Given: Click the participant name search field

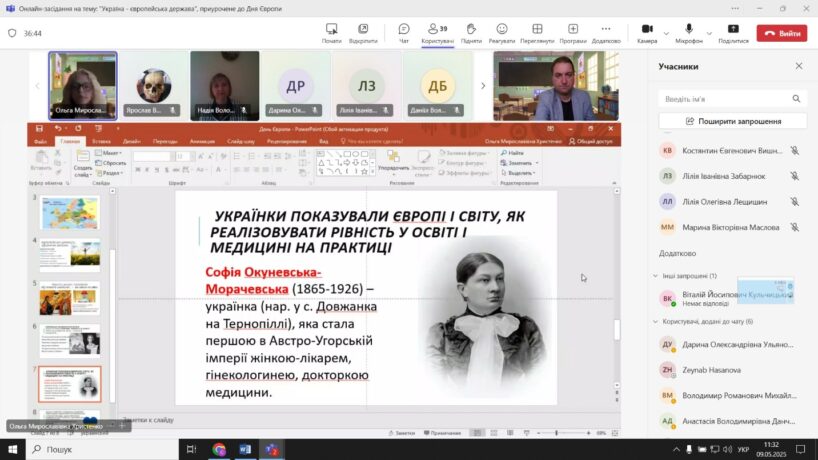Looking at the screenshot, I should point(725,99).
